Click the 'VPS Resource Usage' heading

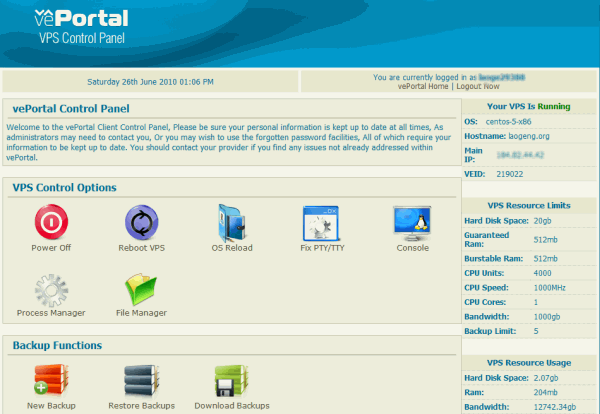tap(529, 363)
